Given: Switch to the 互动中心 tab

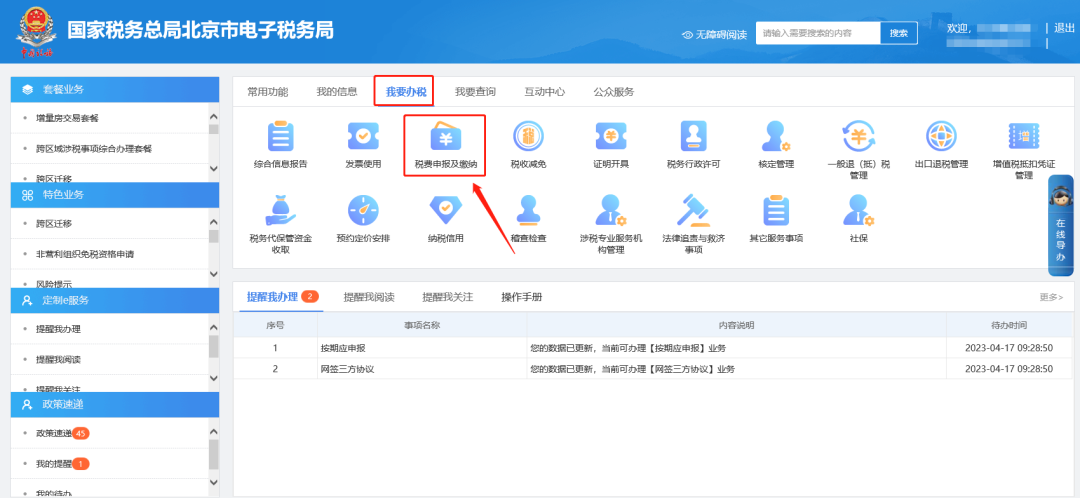Looking at the screenshot, I should 545,92.
